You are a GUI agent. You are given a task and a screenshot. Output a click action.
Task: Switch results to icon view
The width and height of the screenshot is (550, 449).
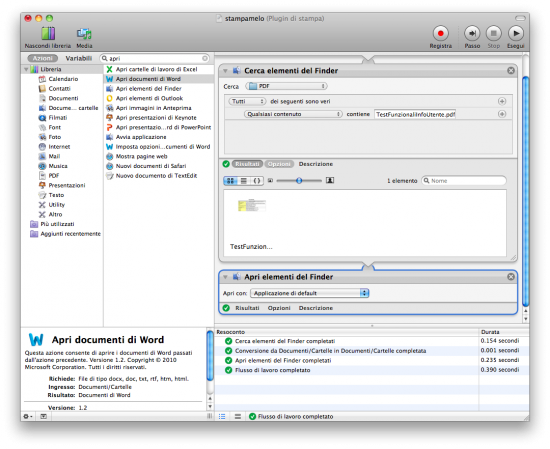(x=230, y=181)
